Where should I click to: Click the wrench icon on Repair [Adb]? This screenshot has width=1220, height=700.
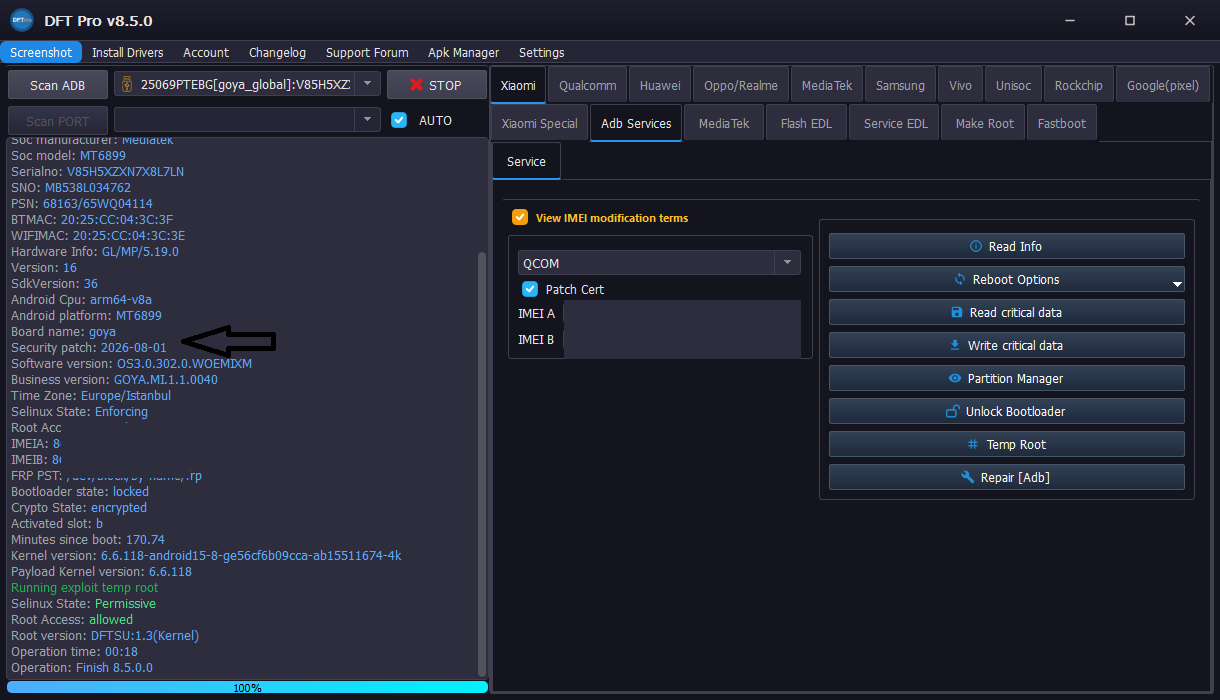tap(967, 477)
